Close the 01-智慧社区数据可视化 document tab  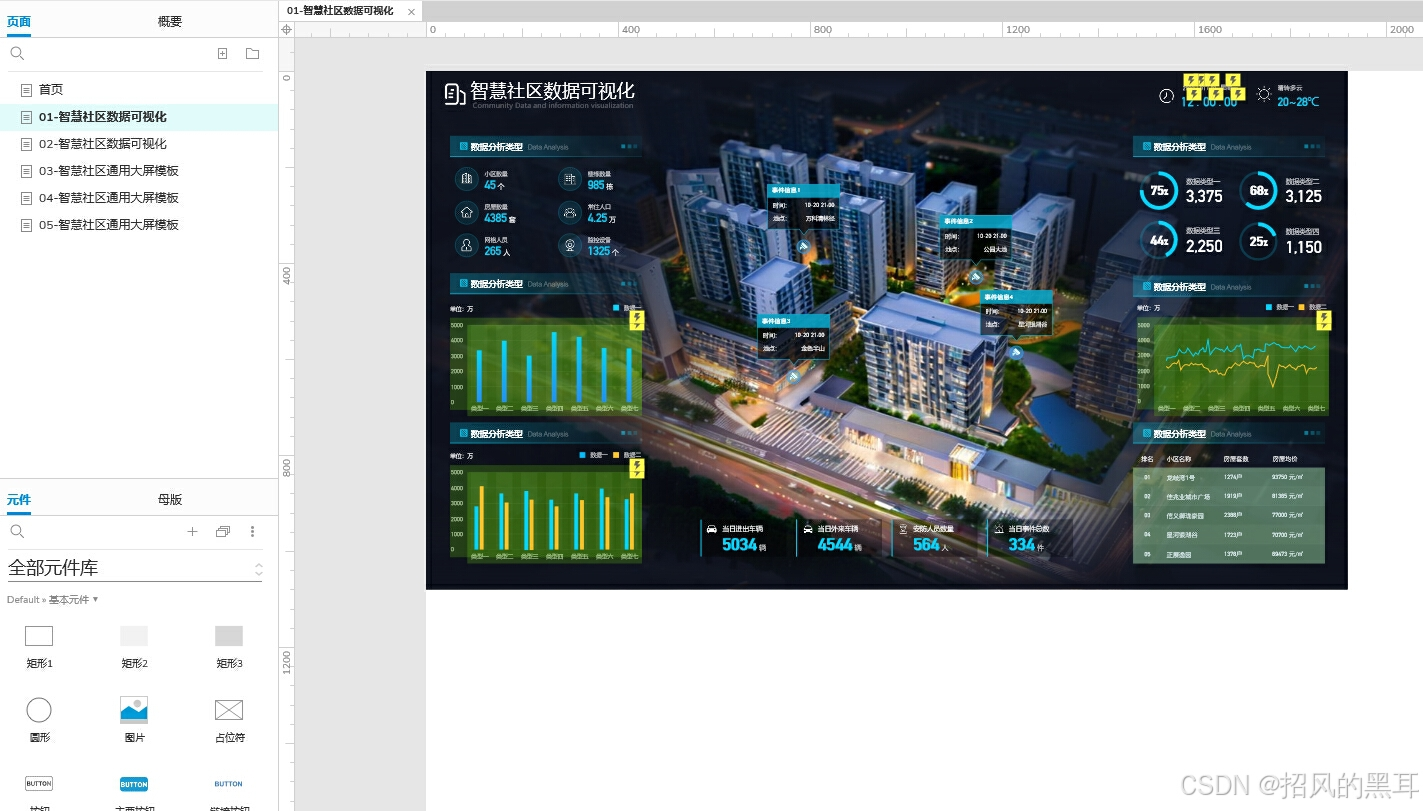[411, 12]
